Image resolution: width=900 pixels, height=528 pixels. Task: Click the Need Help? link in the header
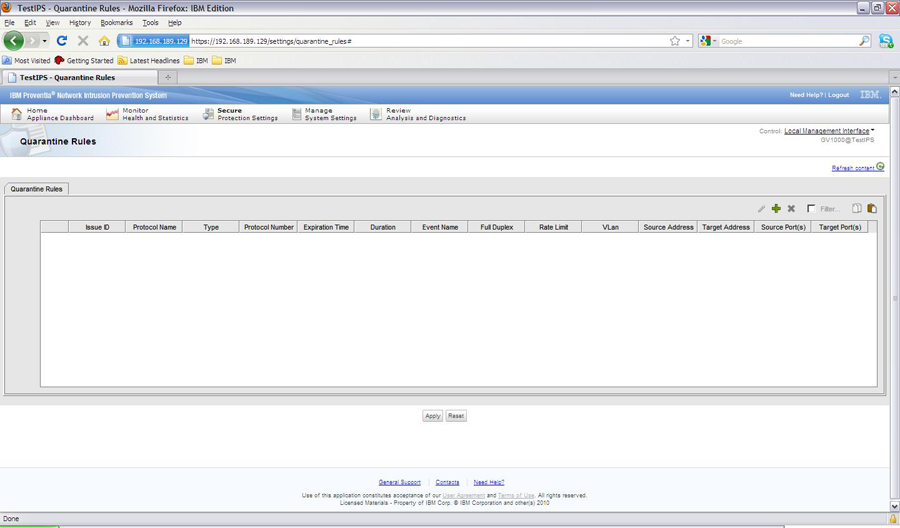[806, 95]
